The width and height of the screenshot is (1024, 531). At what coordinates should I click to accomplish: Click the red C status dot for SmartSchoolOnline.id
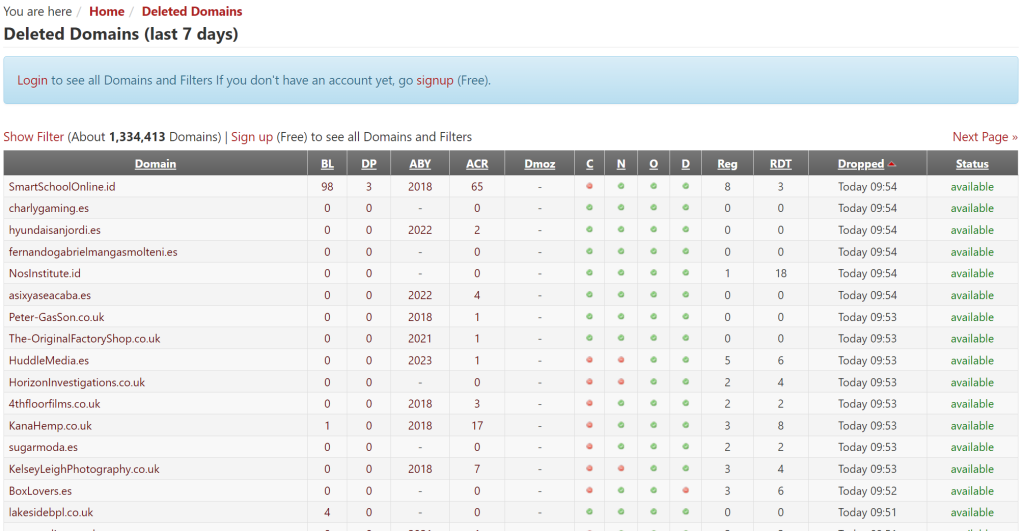coord(589,186)
